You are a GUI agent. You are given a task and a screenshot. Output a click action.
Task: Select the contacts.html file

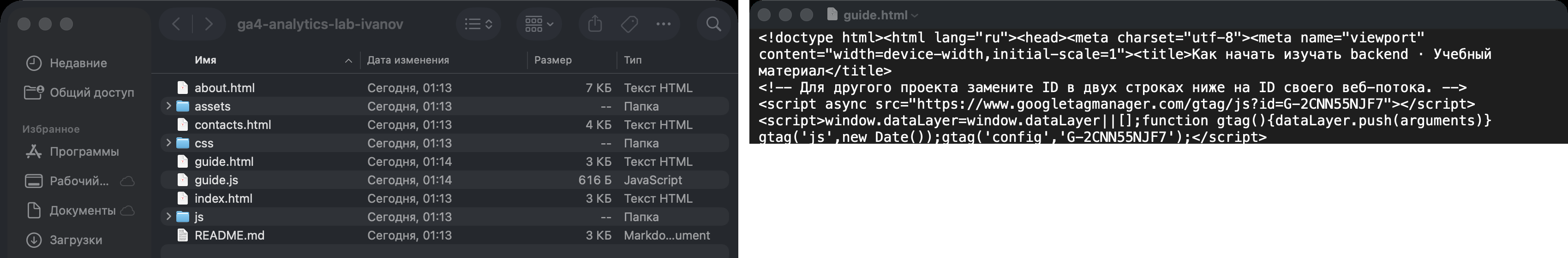(x=445, y=124)
